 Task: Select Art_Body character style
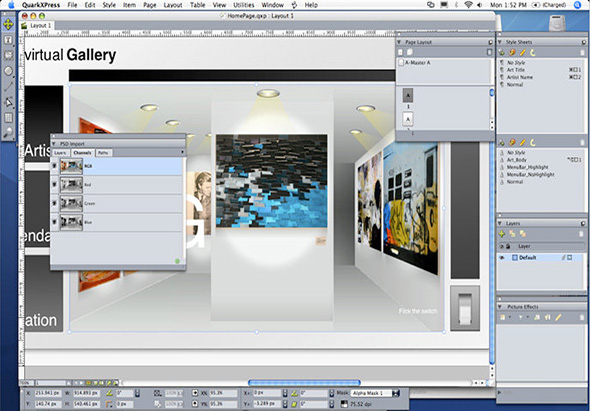(x=517, y=160)
